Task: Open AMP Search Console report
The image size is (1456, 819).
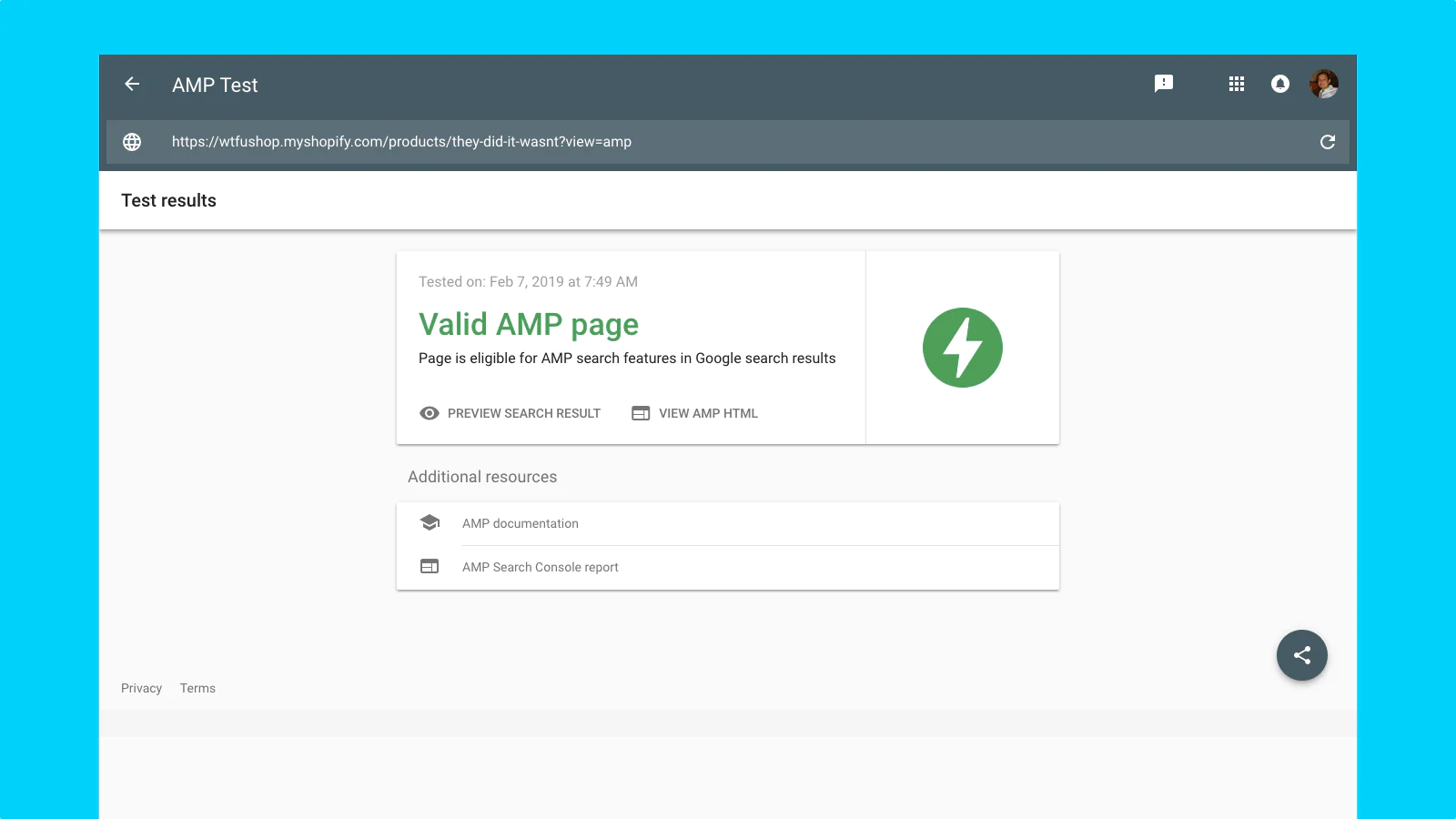Action: click(541, 567)
